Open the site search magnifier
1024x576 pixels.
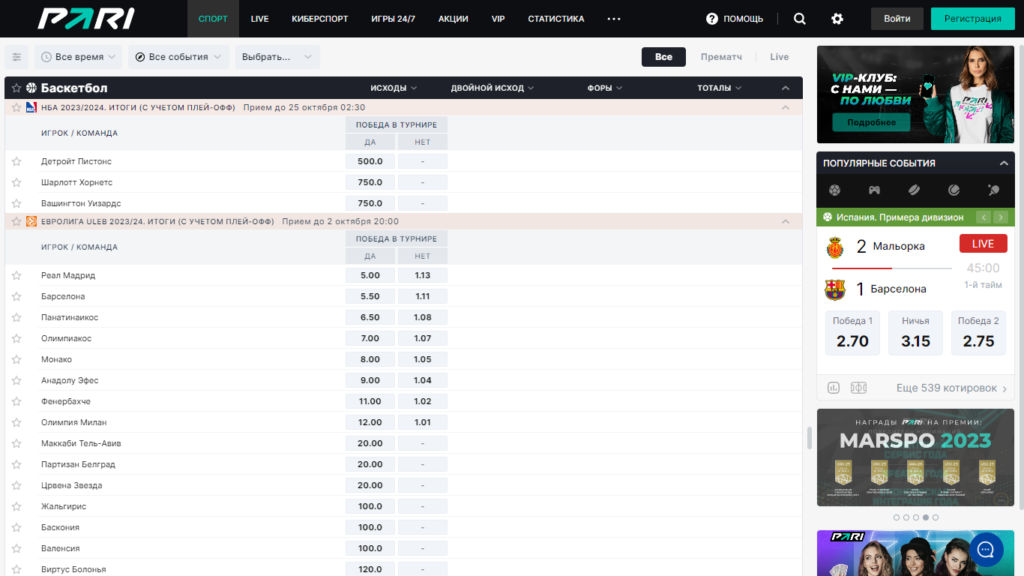(x=799, y=19)
